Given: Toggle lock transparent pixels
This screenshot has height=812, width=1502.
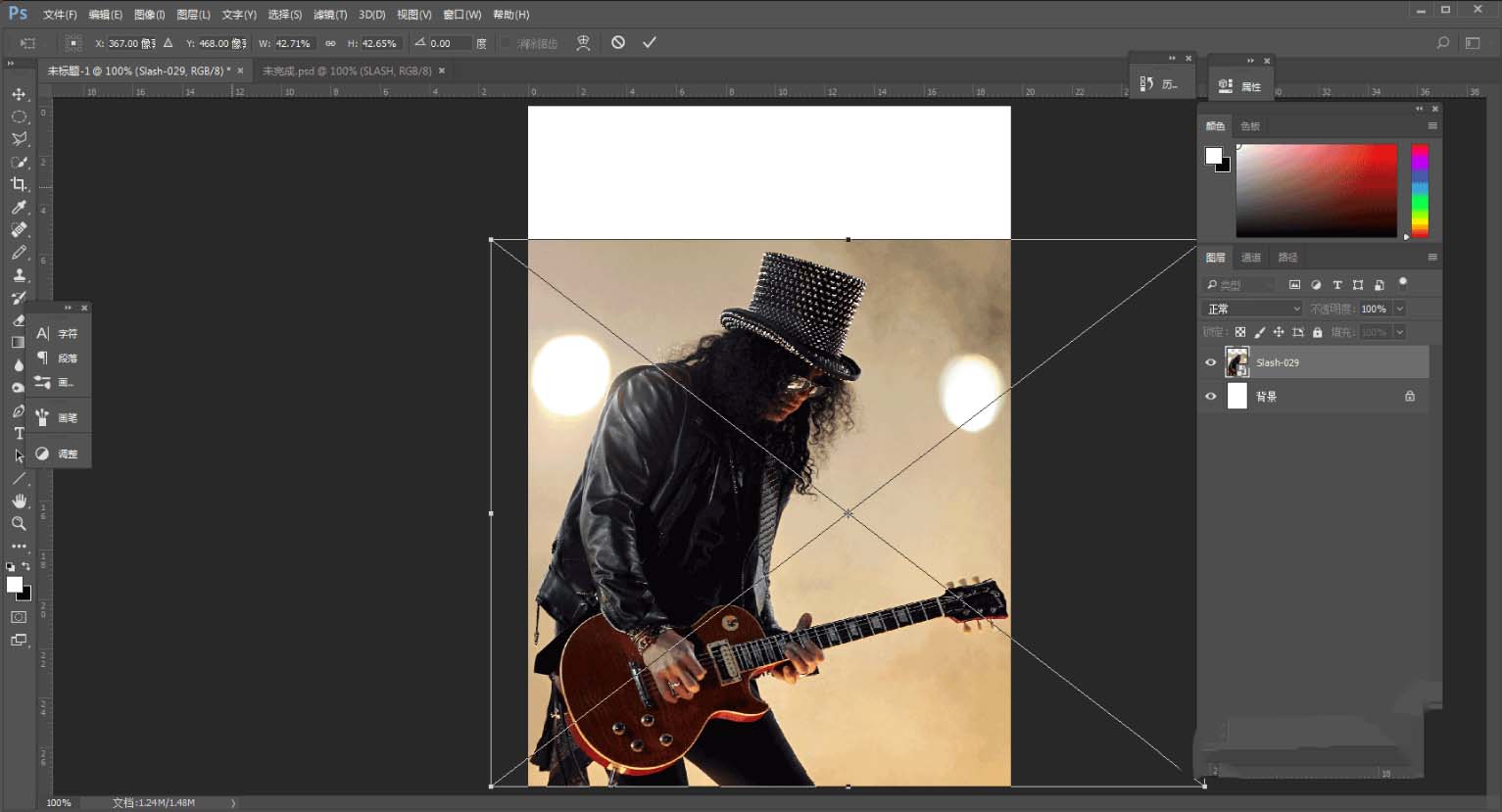Looking at the screenshot, I should 1240,333.
